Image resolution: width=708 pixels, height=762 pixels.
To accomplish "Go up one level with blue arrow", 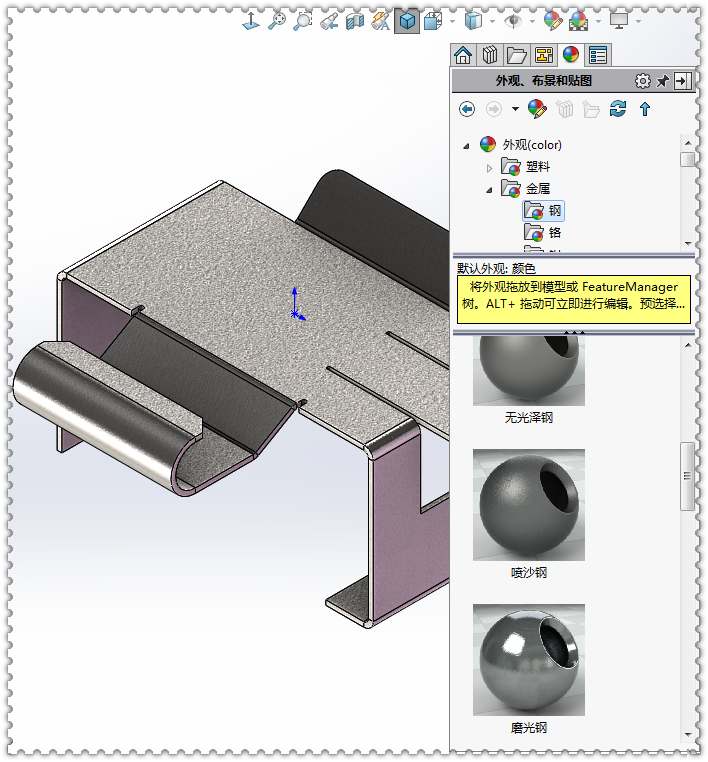I will coord(645,109).
